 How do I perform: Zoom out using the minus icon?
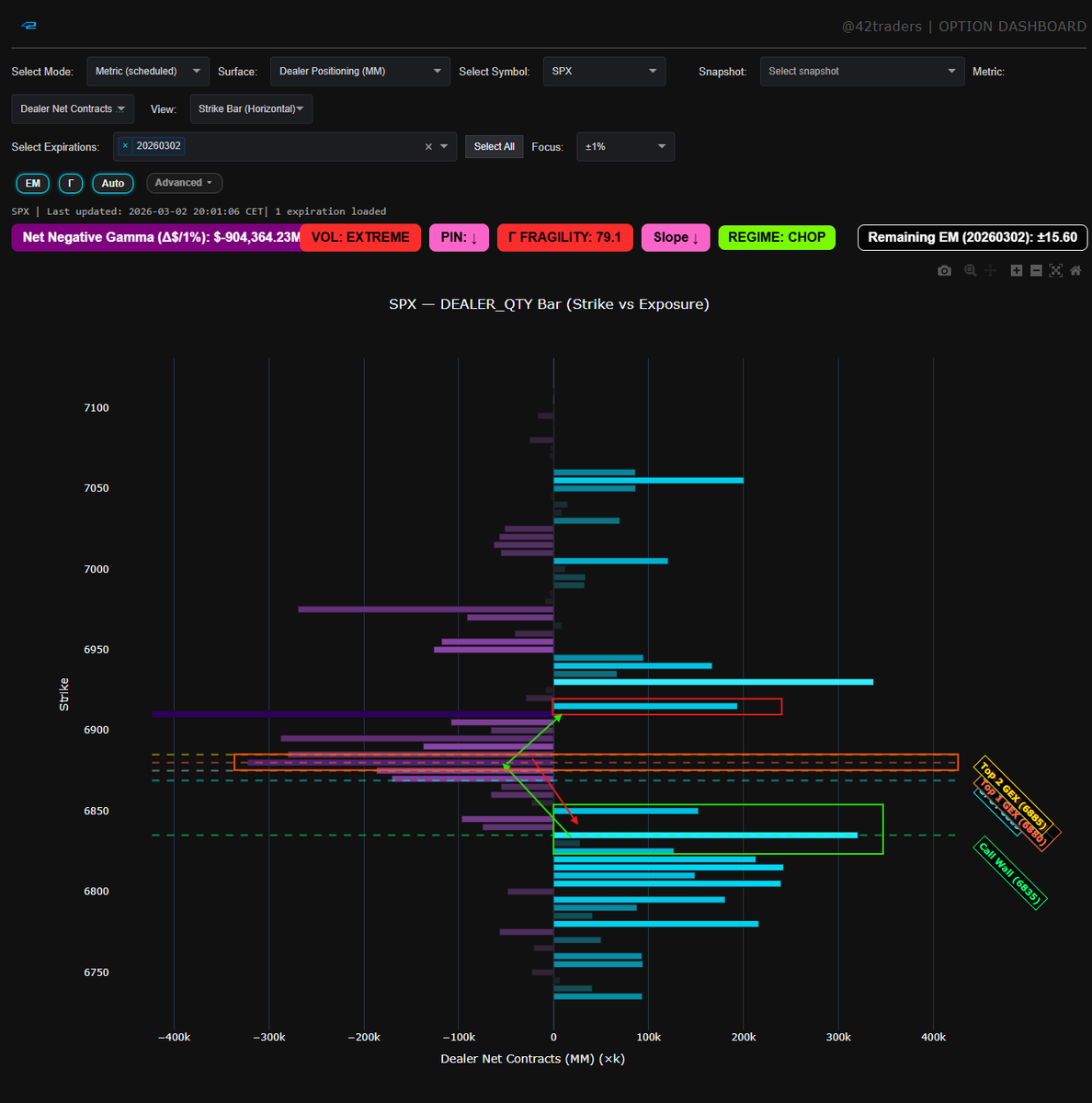[x=1036, y=270]
